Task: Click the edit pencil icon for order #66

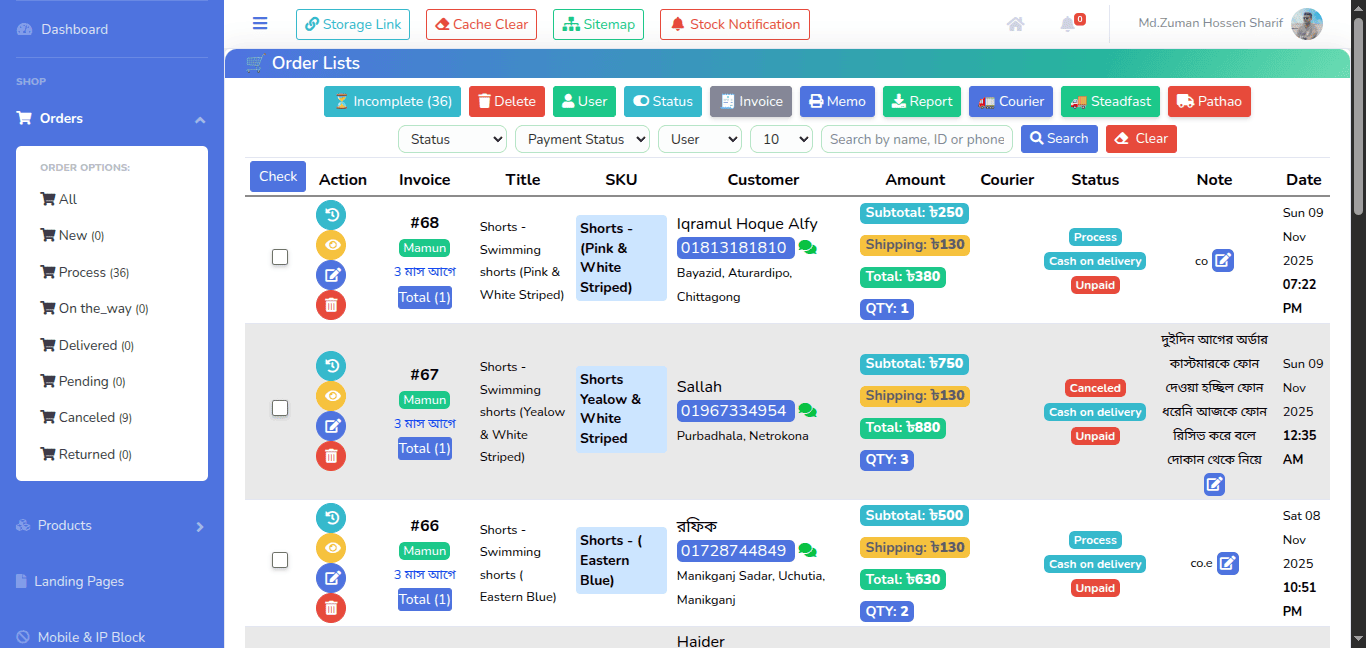Action: 331,578
